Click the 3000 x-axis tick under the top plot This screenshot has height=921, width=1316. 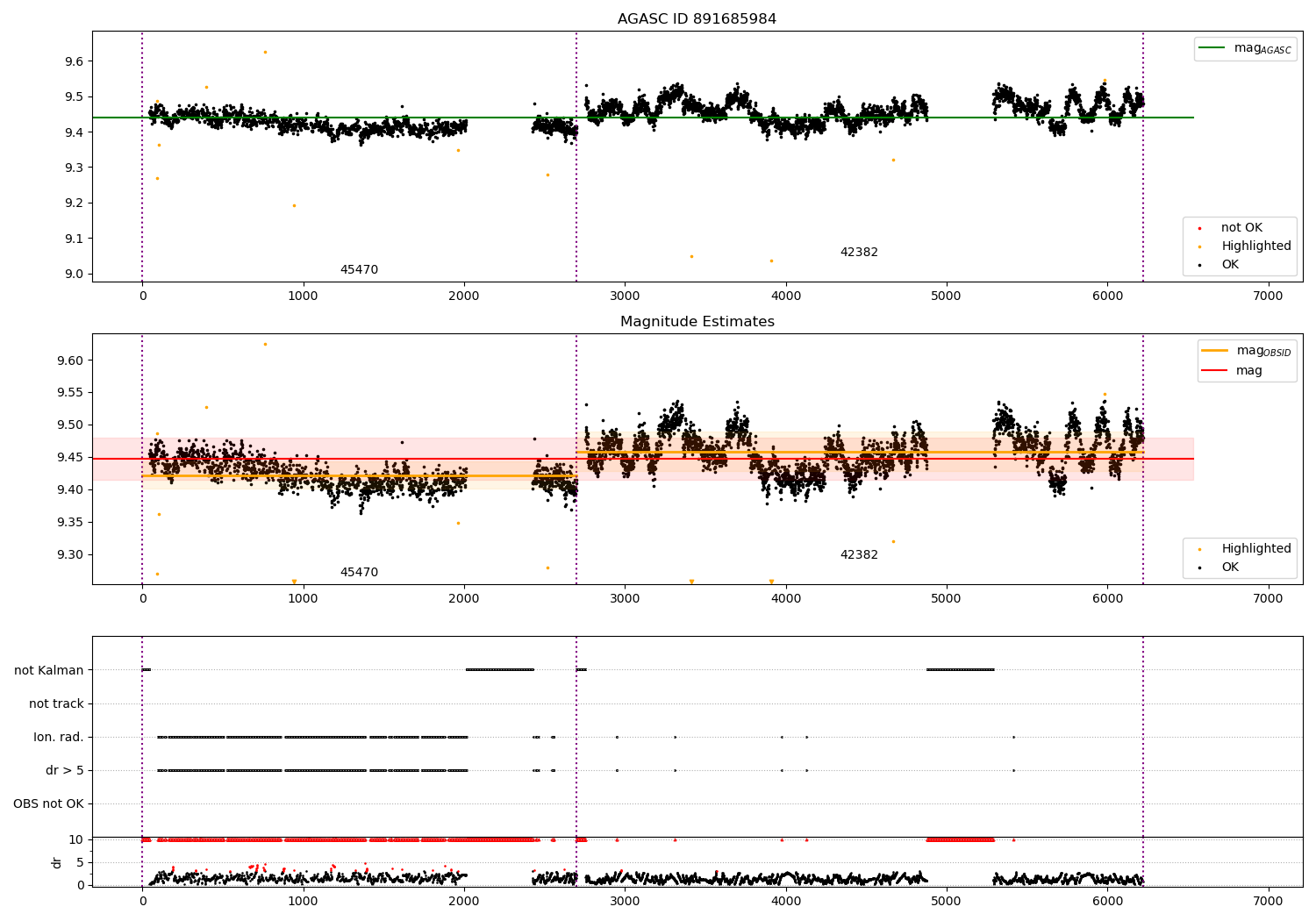pos(625,296)
